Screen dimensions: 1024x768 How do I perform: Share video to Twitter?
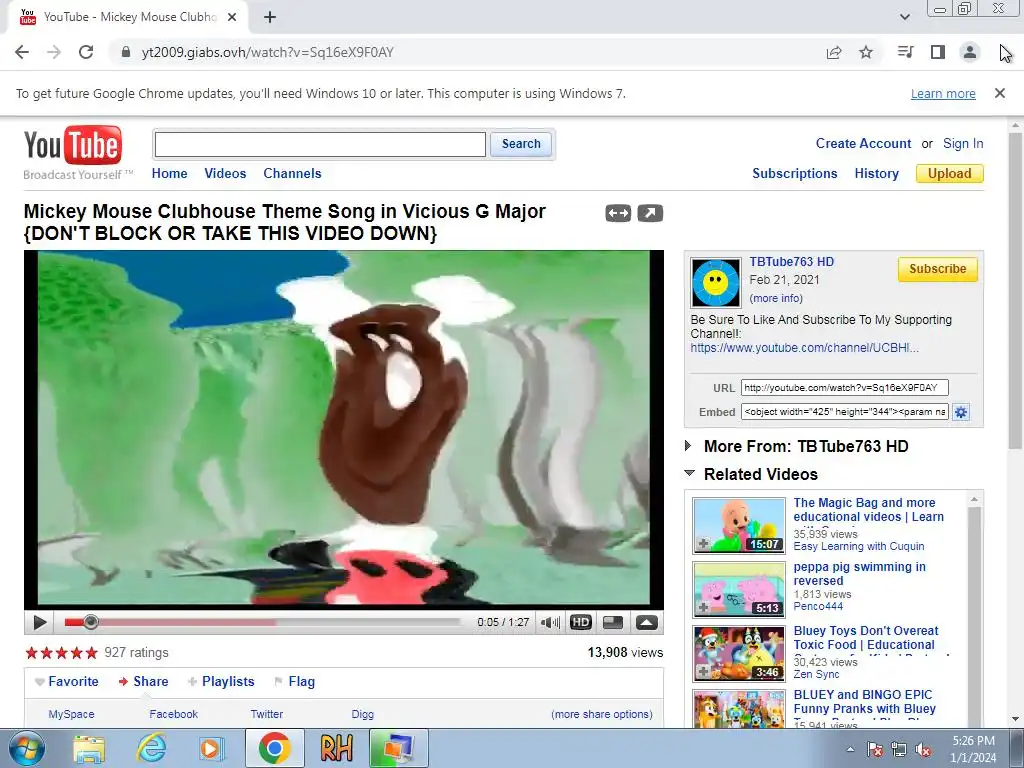(x=266, y=714)
